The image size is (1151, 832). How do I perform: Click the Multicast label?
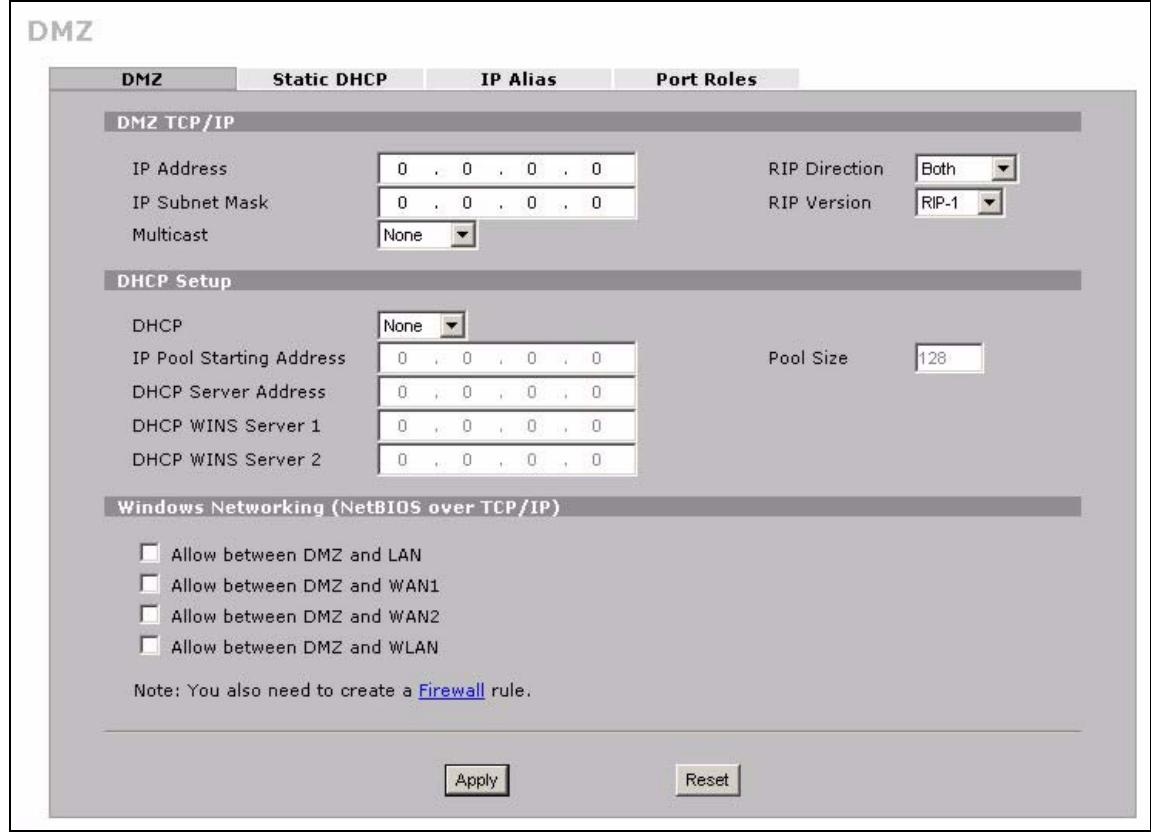point(170,235)
